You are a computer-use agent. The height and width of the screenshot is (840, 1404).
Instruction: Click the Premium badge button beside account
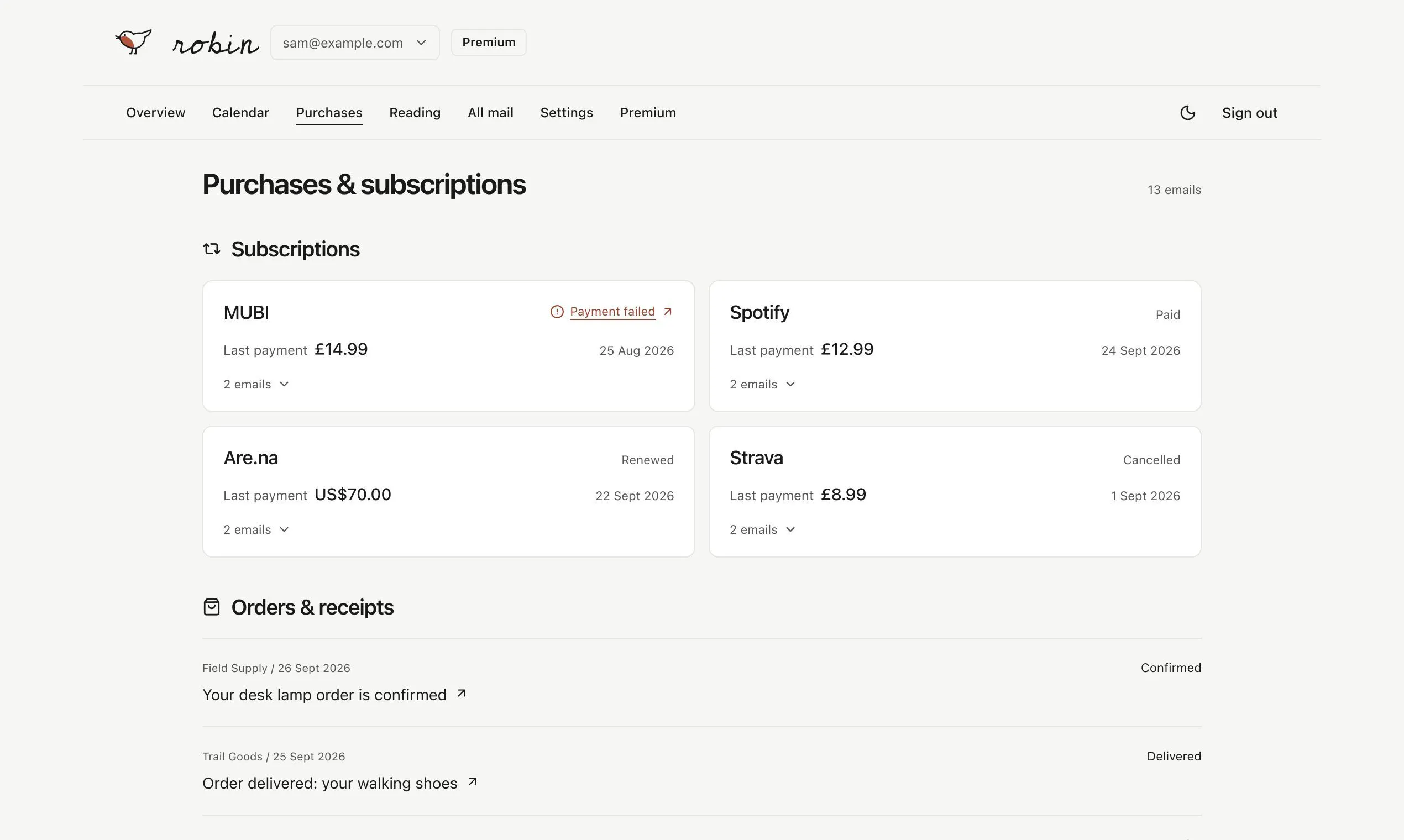click(489, 43)
